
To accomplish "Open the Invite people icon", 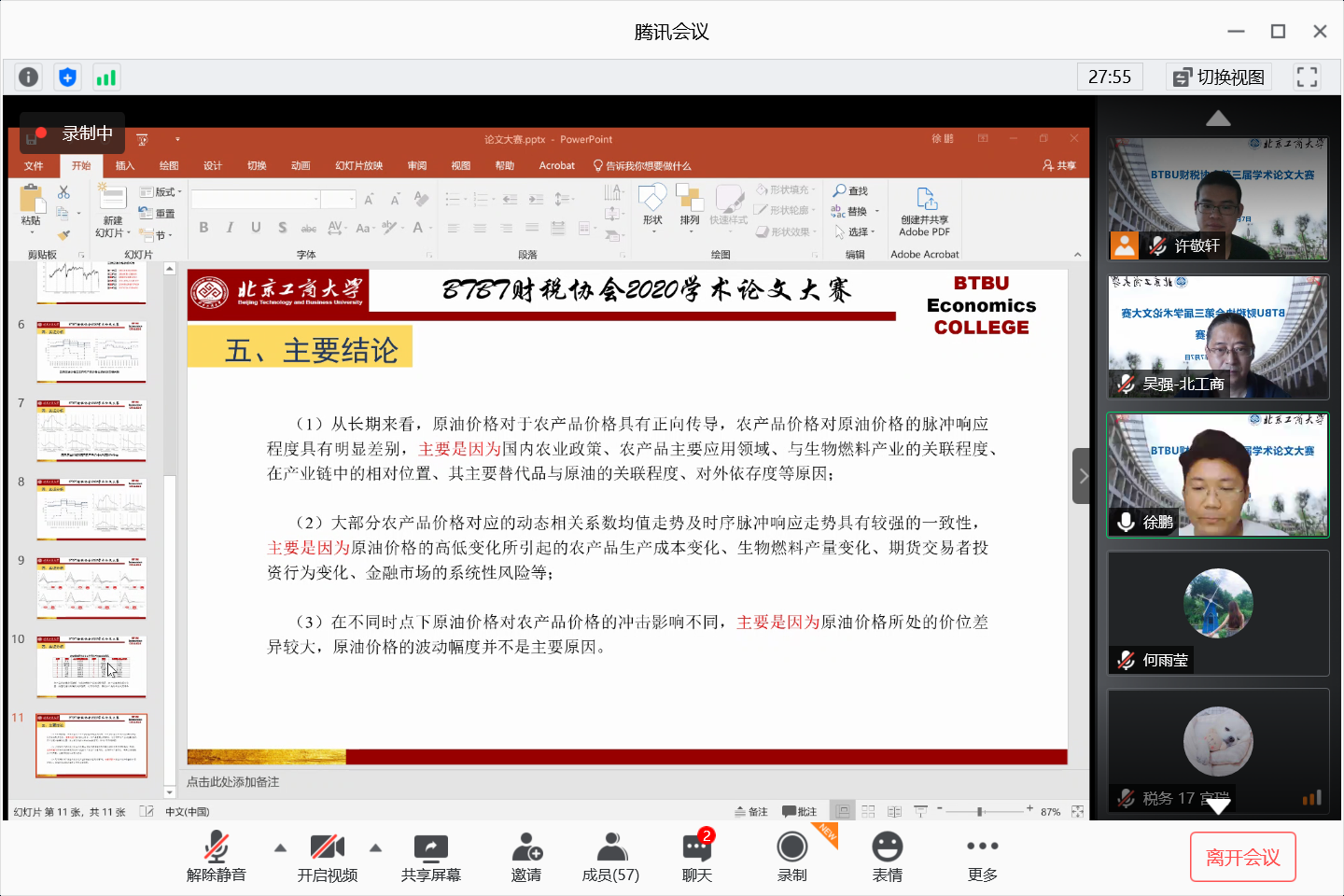I will 526,856.
